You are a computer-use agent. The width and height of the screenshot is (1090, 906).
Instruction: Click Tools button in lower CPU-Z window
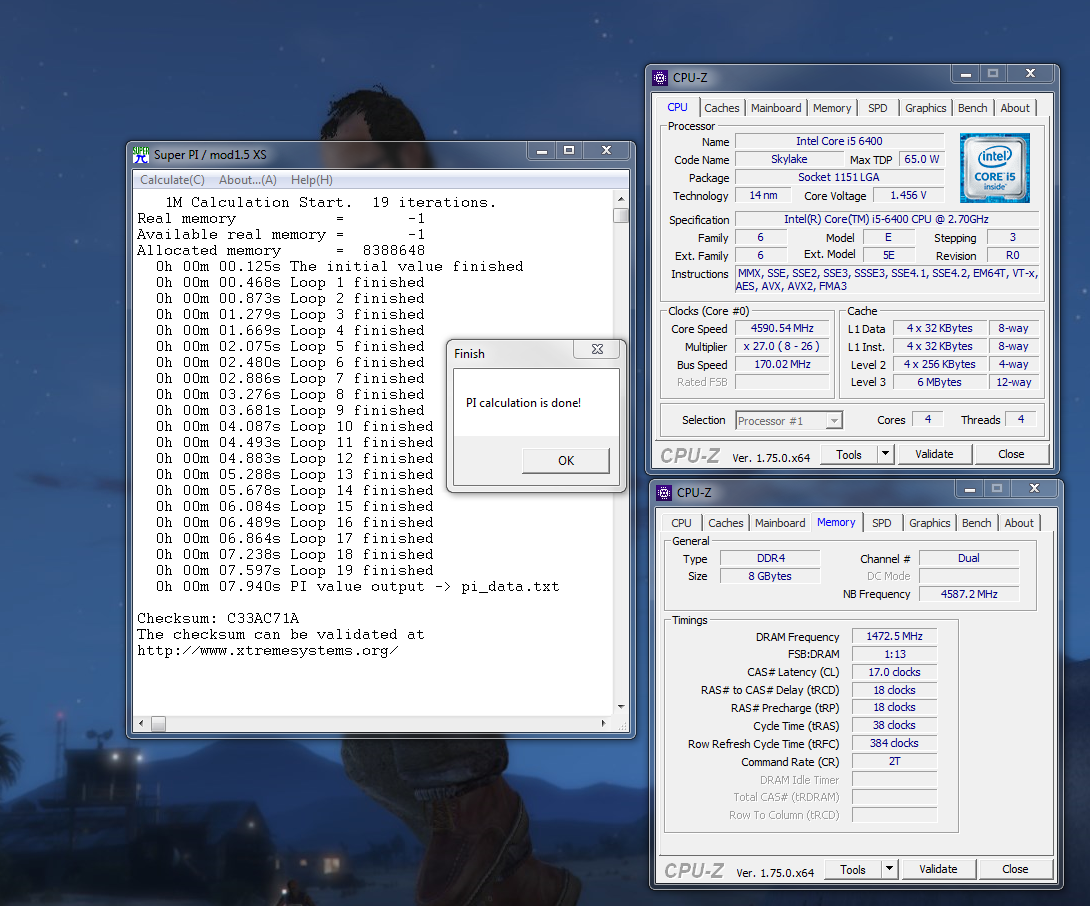pyautogui.click(x=852, y=869)
